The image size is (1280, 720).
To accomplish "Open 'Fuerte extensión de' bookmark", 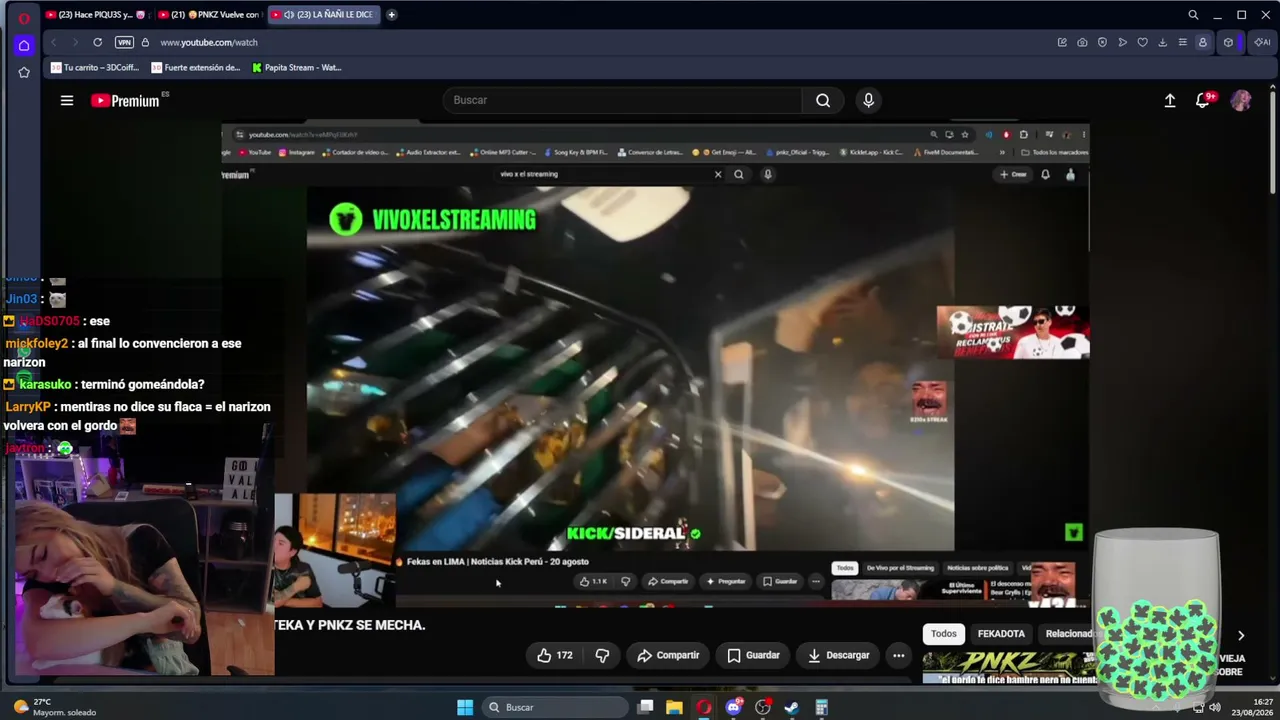I will pos(196,68).
